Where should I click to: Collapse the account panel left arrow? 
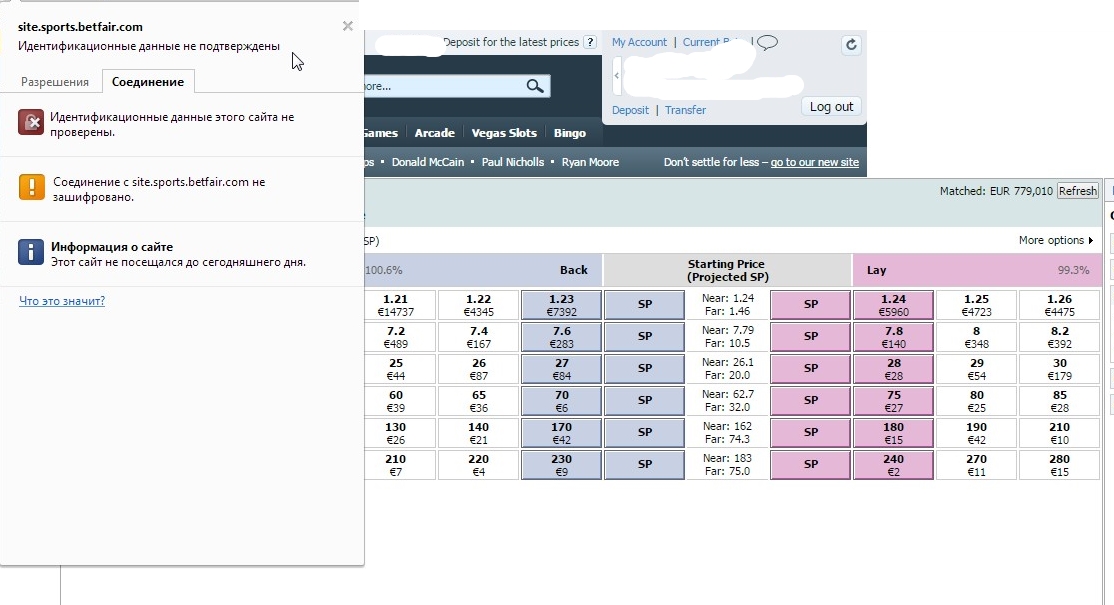(617, 75)
